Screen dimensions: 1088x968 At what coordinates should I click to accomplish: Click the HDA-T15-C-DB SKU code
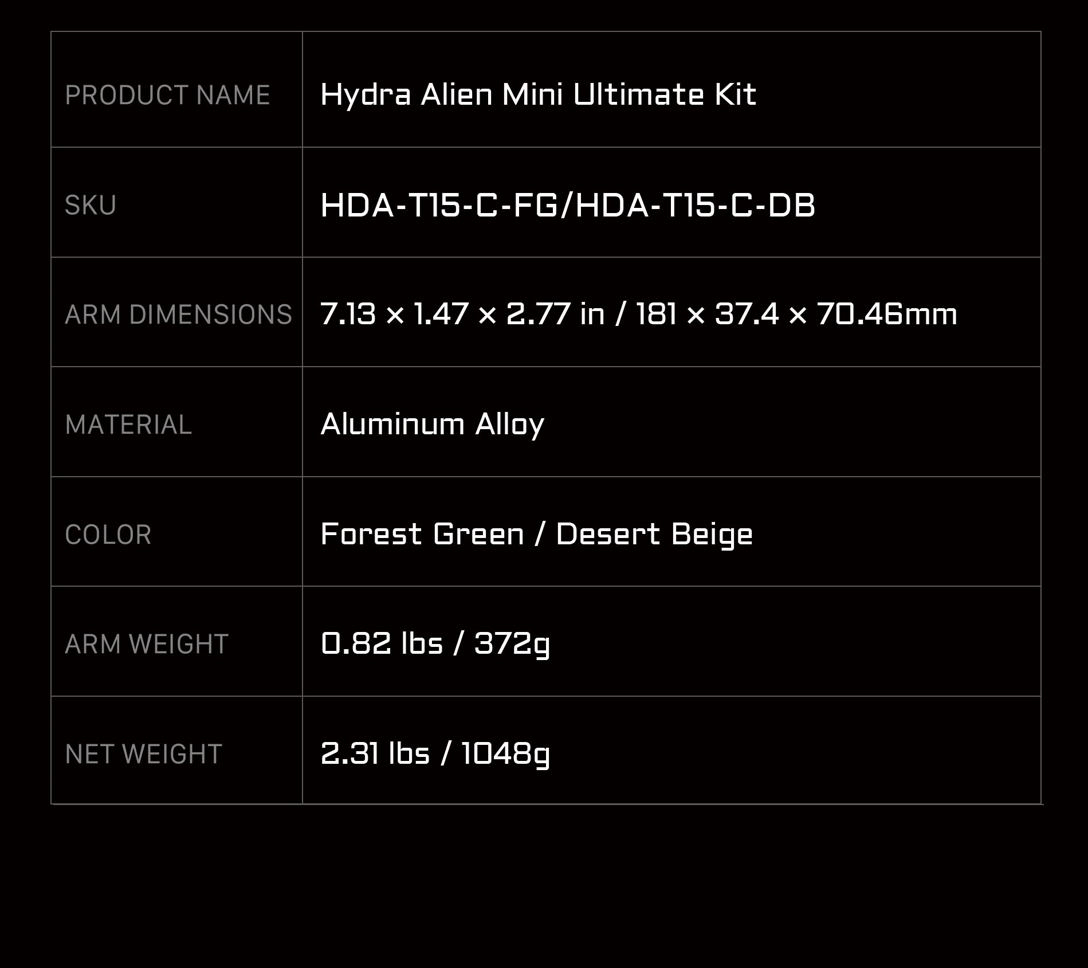[x=696, y=205]
